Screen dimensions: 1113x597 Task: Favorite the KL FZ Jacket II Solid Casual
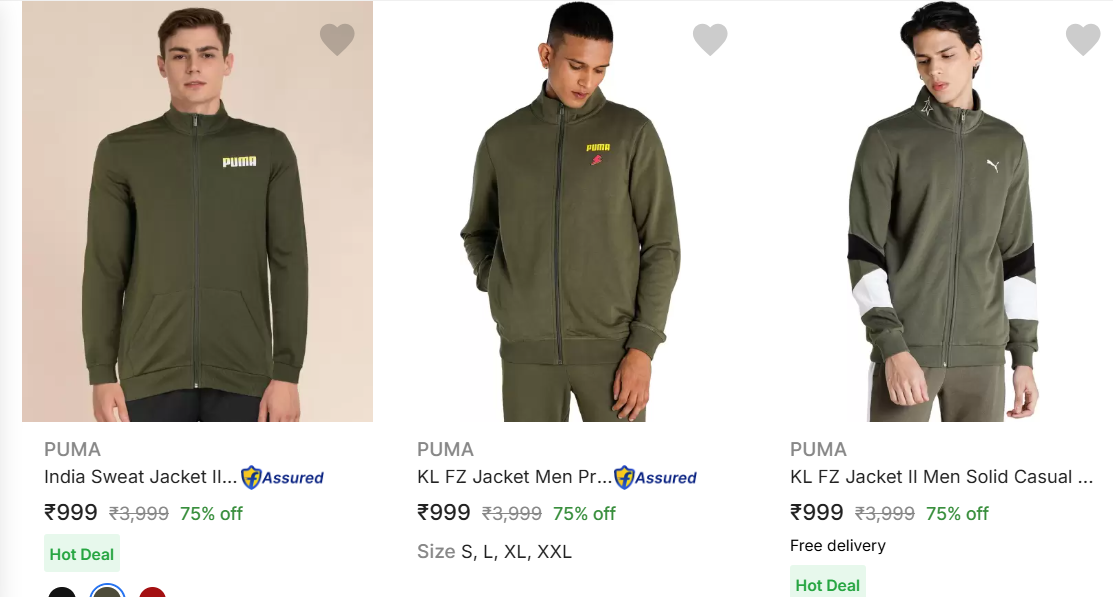[x=1083, y=39]
